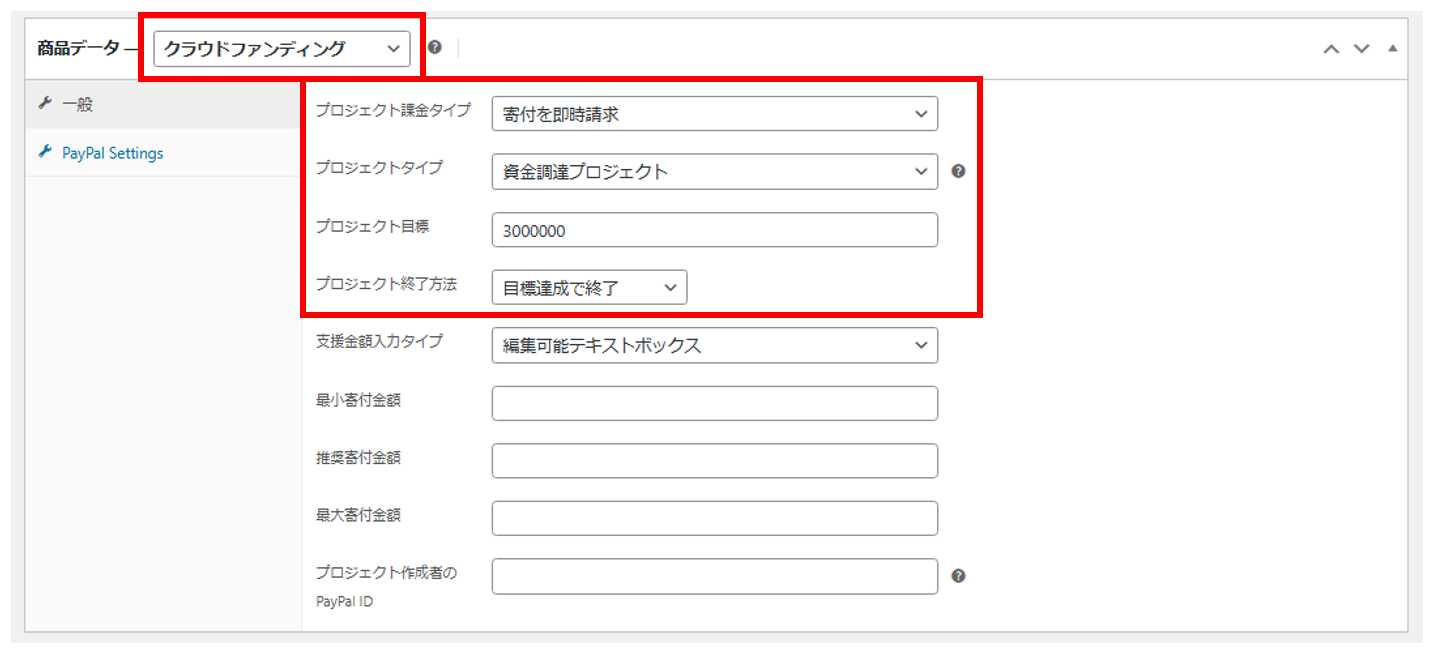Image resolution: width=1429 pixels, height=655 pixels.
Task: Click the プロジェクト作成者の PayPal ID input
Action: point(714,576)
